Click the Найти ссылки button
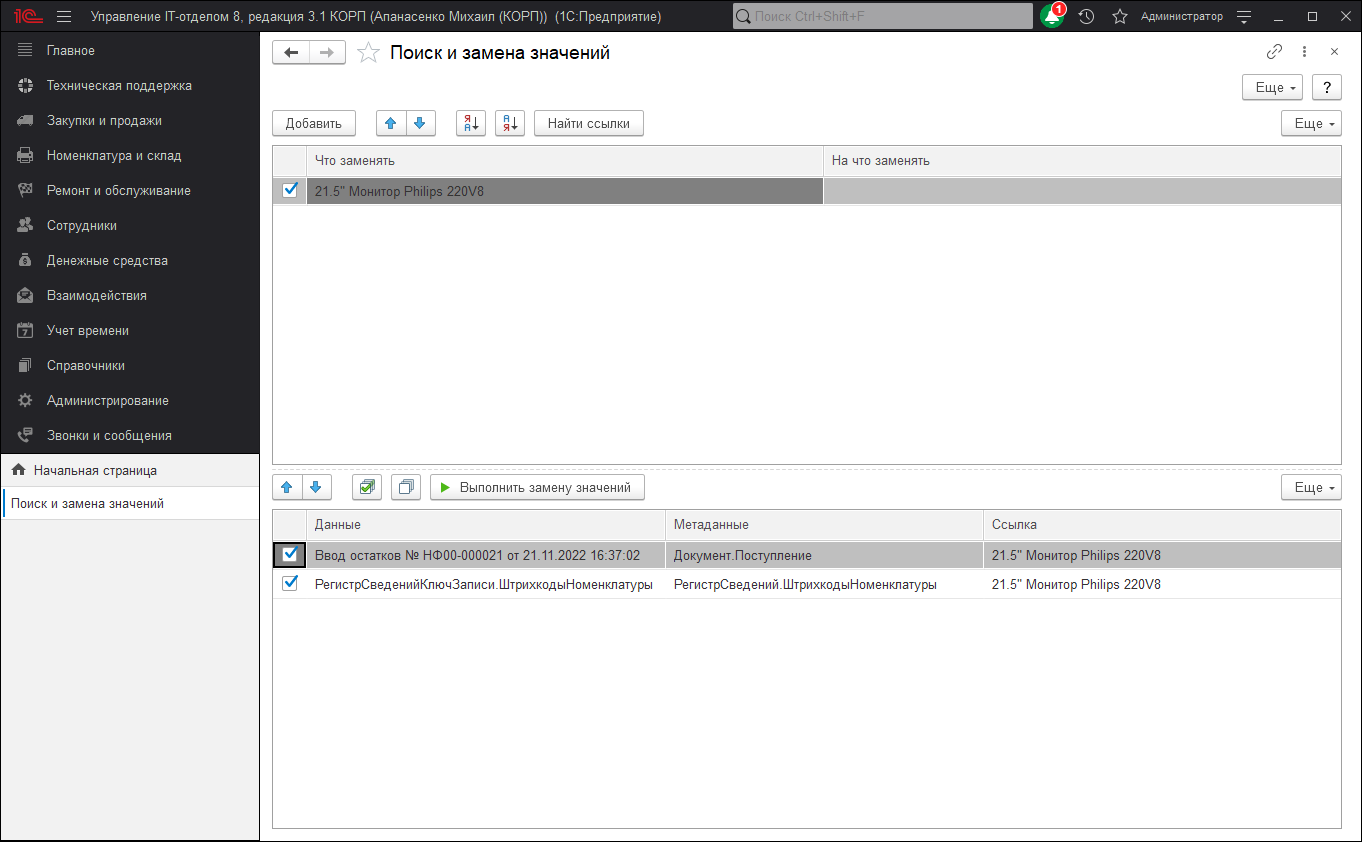 point(588,123)
